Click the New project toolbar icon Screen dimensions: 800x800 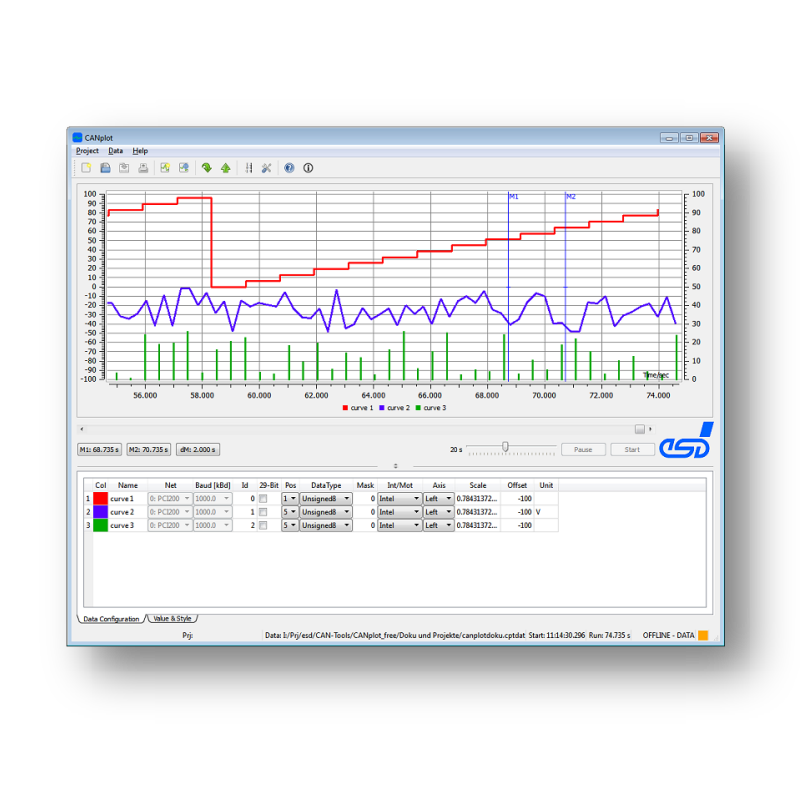pos(86,168)
